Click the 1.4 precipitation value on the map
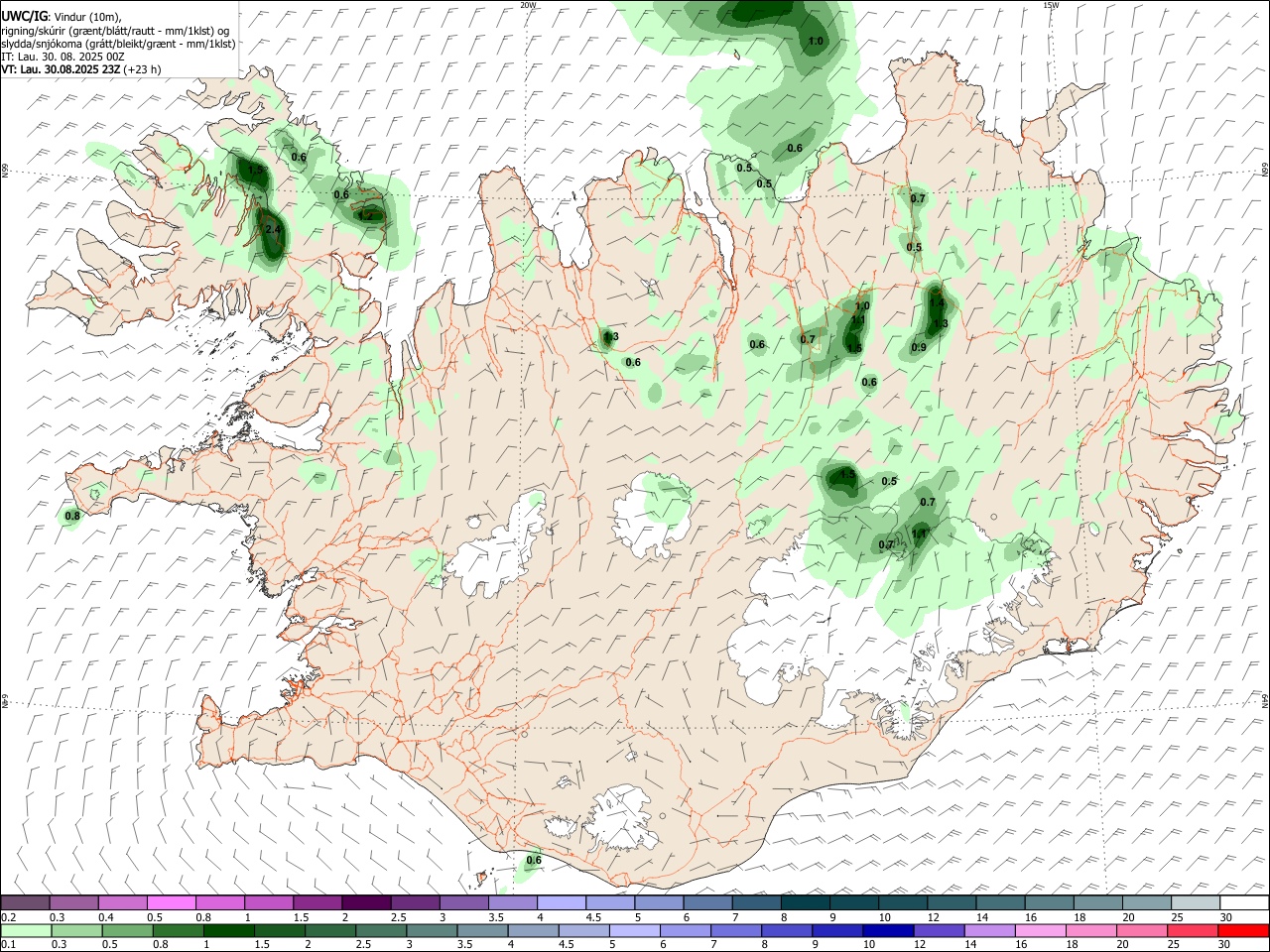This screenshot has height=952, width=1270. point(937,301)
